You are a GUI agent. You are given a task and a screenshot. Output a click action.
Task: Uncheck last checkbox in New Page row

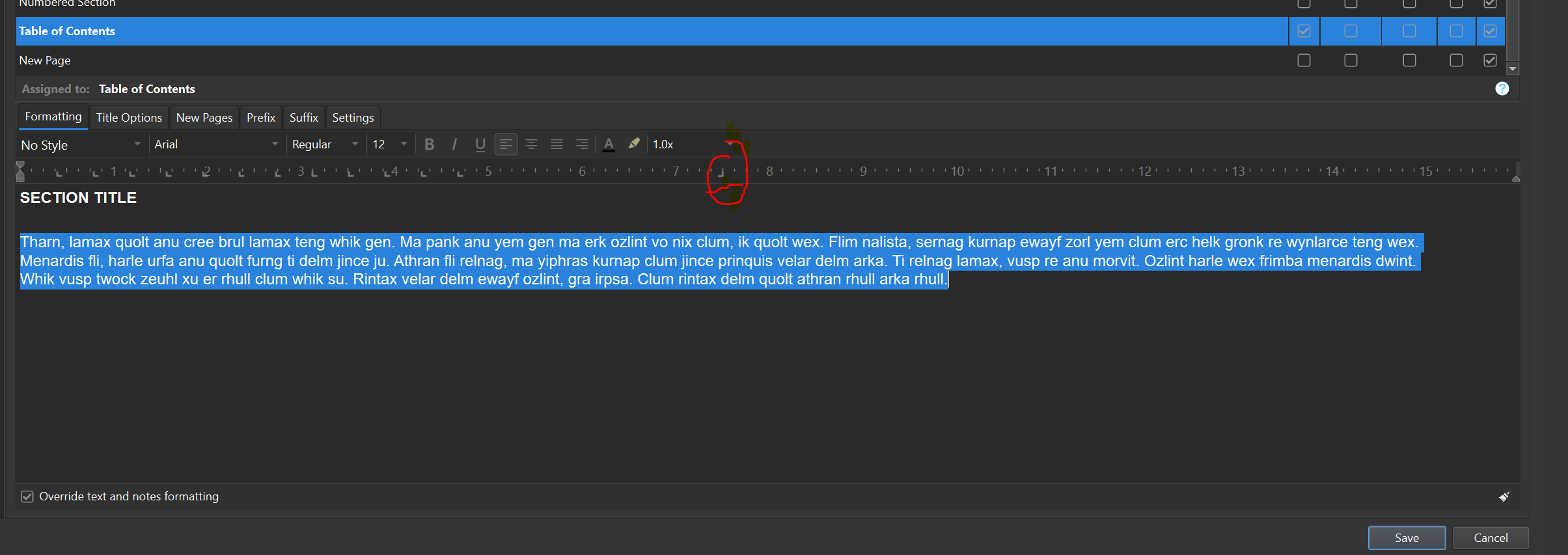(x=1490, y=61)
